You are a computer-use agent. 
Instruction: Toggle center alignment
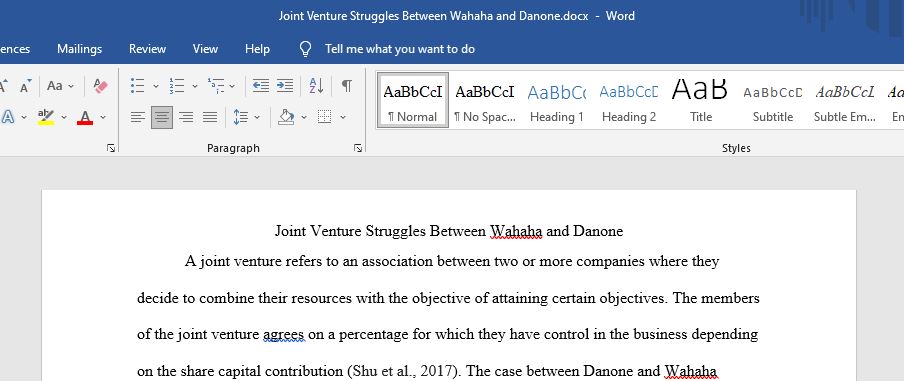coord(162,118)
